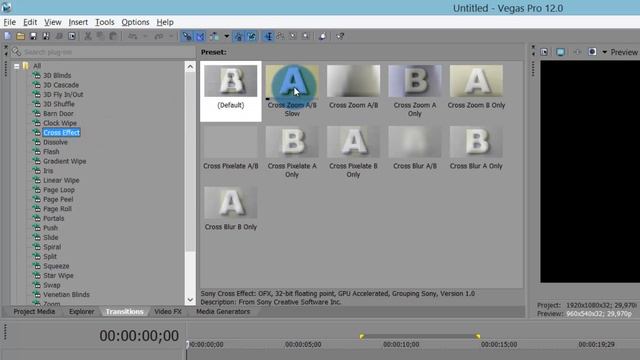Click the Video Output FX preview icon
640x360 pixels.
coord(577,52)
